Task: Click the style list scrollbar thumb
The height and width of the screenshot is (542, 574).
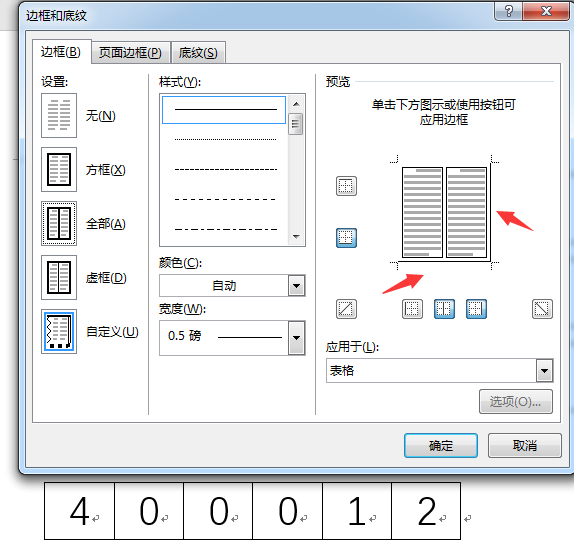Action: pos(296,124)
